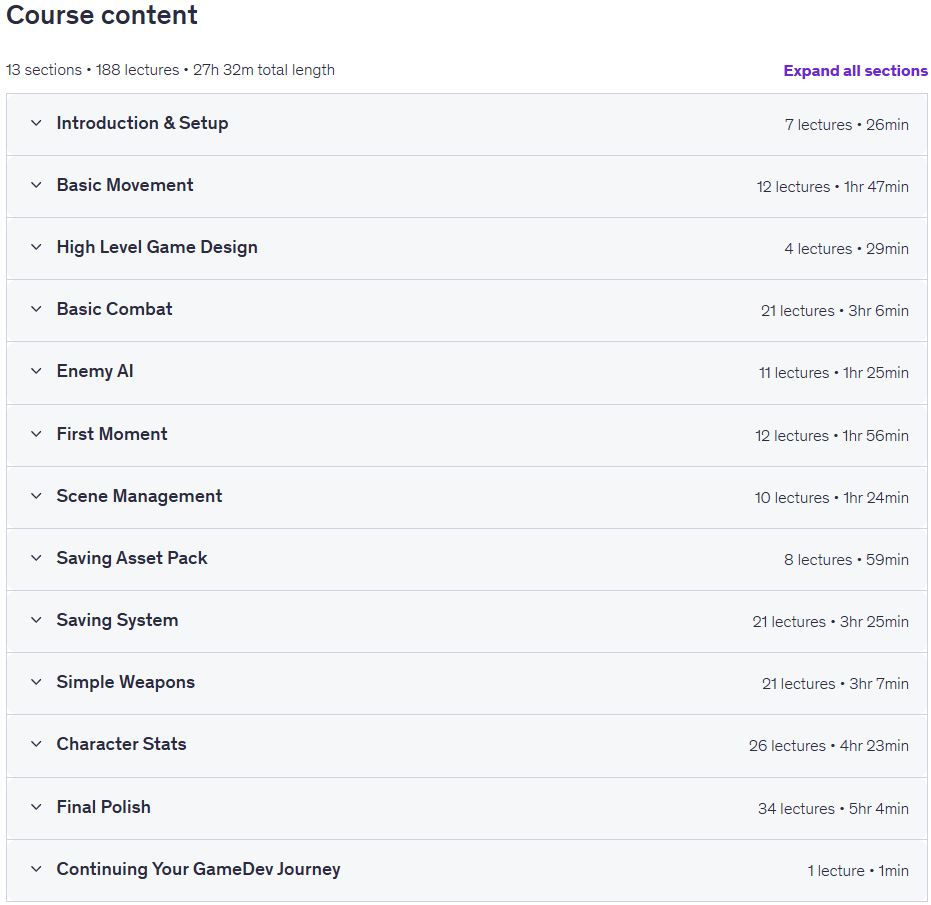The image size is (931, 905).
Task: Expand the Basic Movement chevron
Action: click(x=36, y=185)
